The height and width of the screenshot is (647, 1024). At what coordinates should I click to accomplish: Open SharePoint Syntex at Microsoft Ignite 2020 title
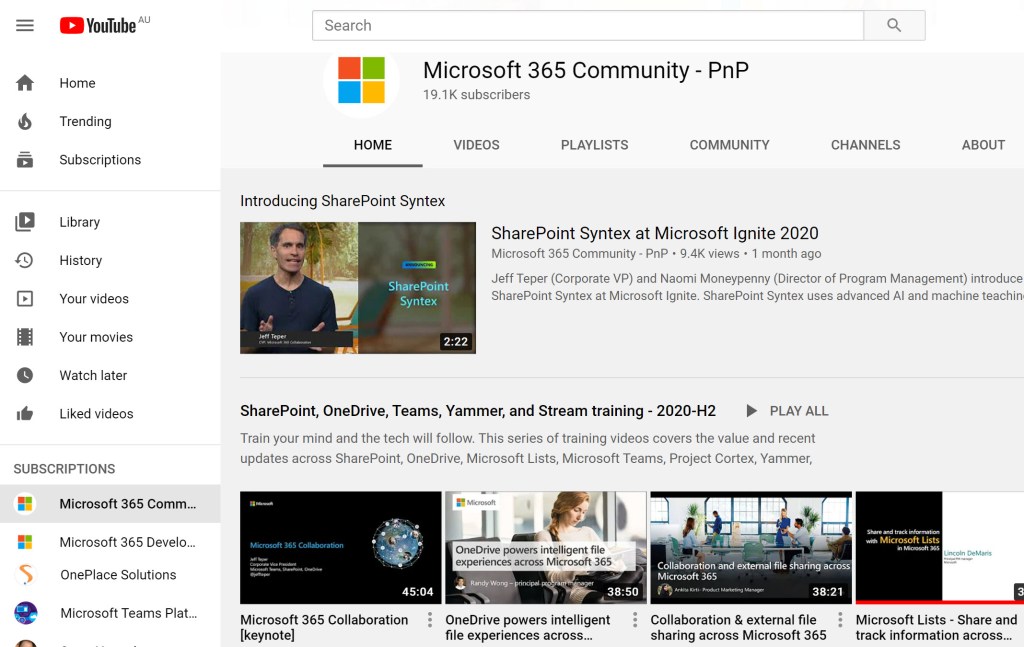(x=654, y=233)
